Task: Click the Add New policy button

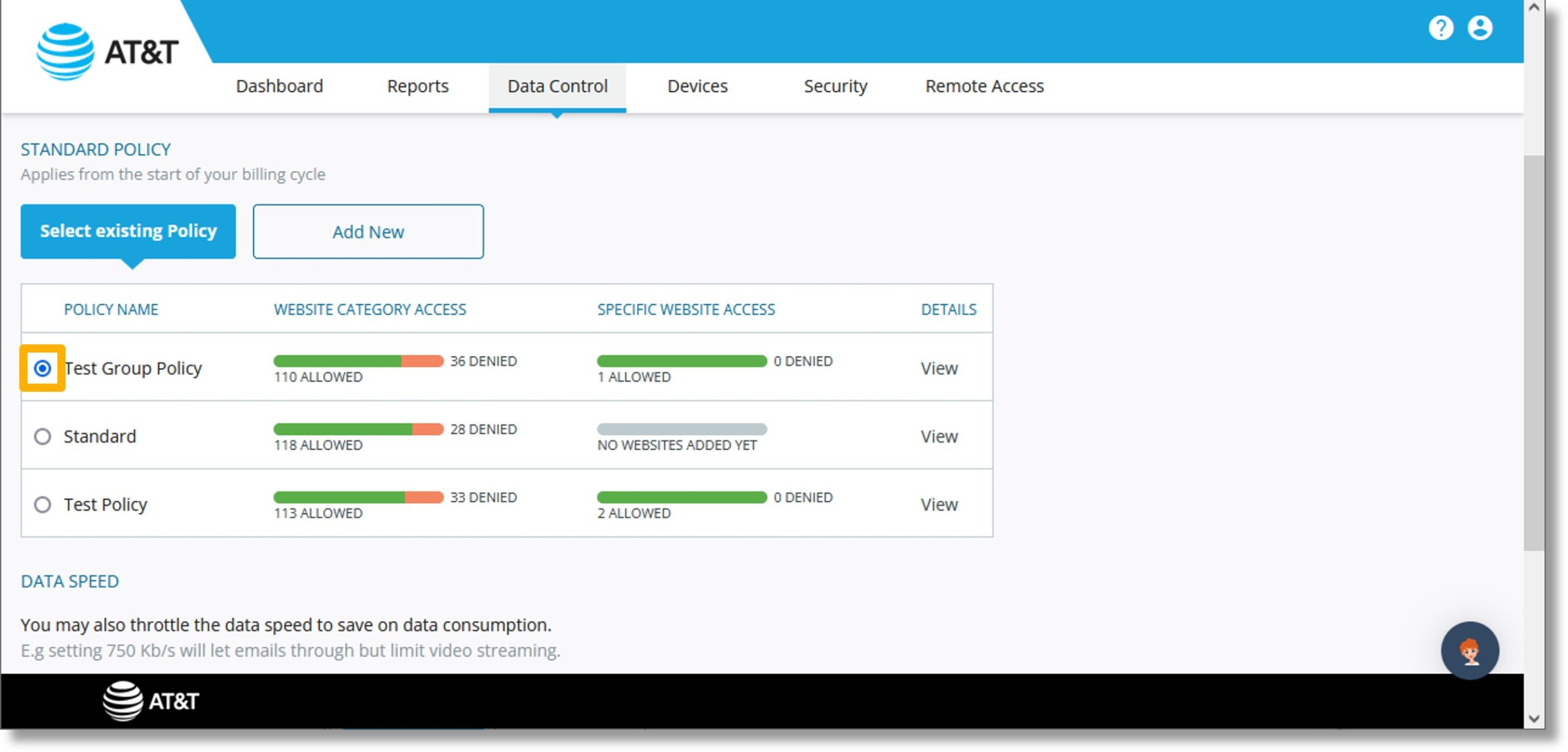Action: click(x=368, y=231)
